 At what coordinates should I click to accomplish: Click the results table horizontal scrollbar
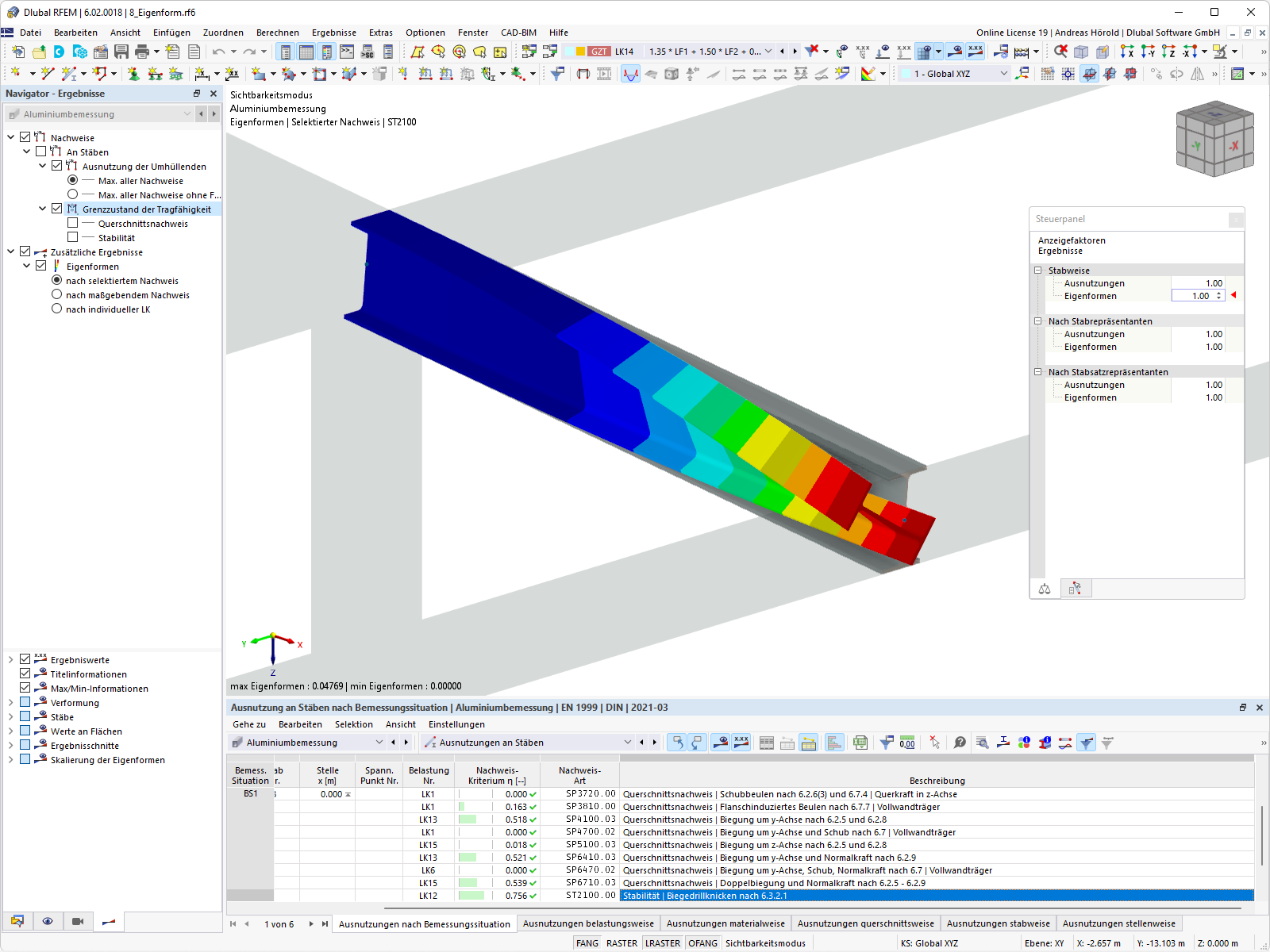point(812,907)
